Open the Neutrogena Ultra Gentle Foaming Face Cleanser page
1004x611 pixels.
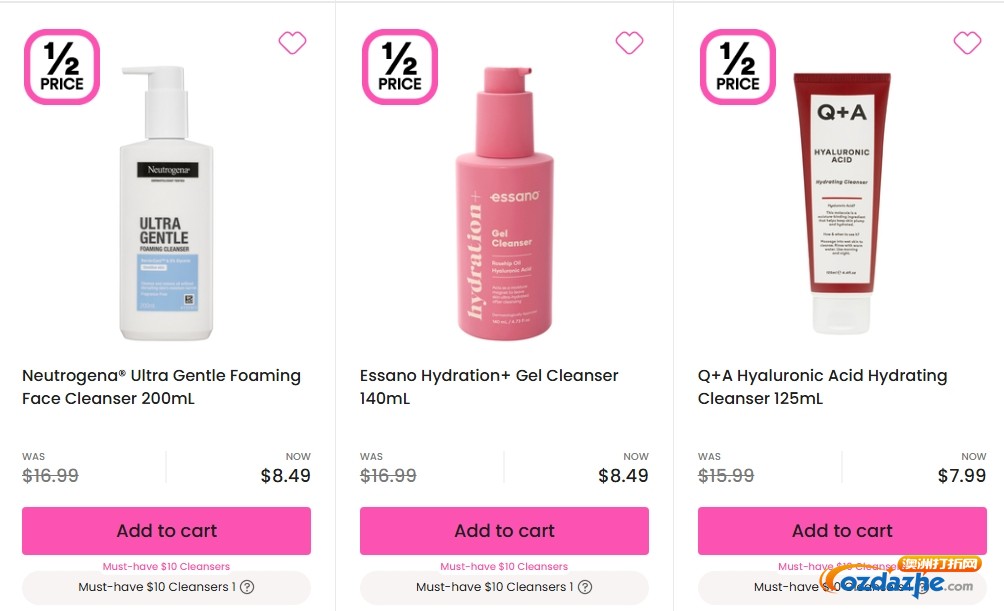click(x=161, y=387)
